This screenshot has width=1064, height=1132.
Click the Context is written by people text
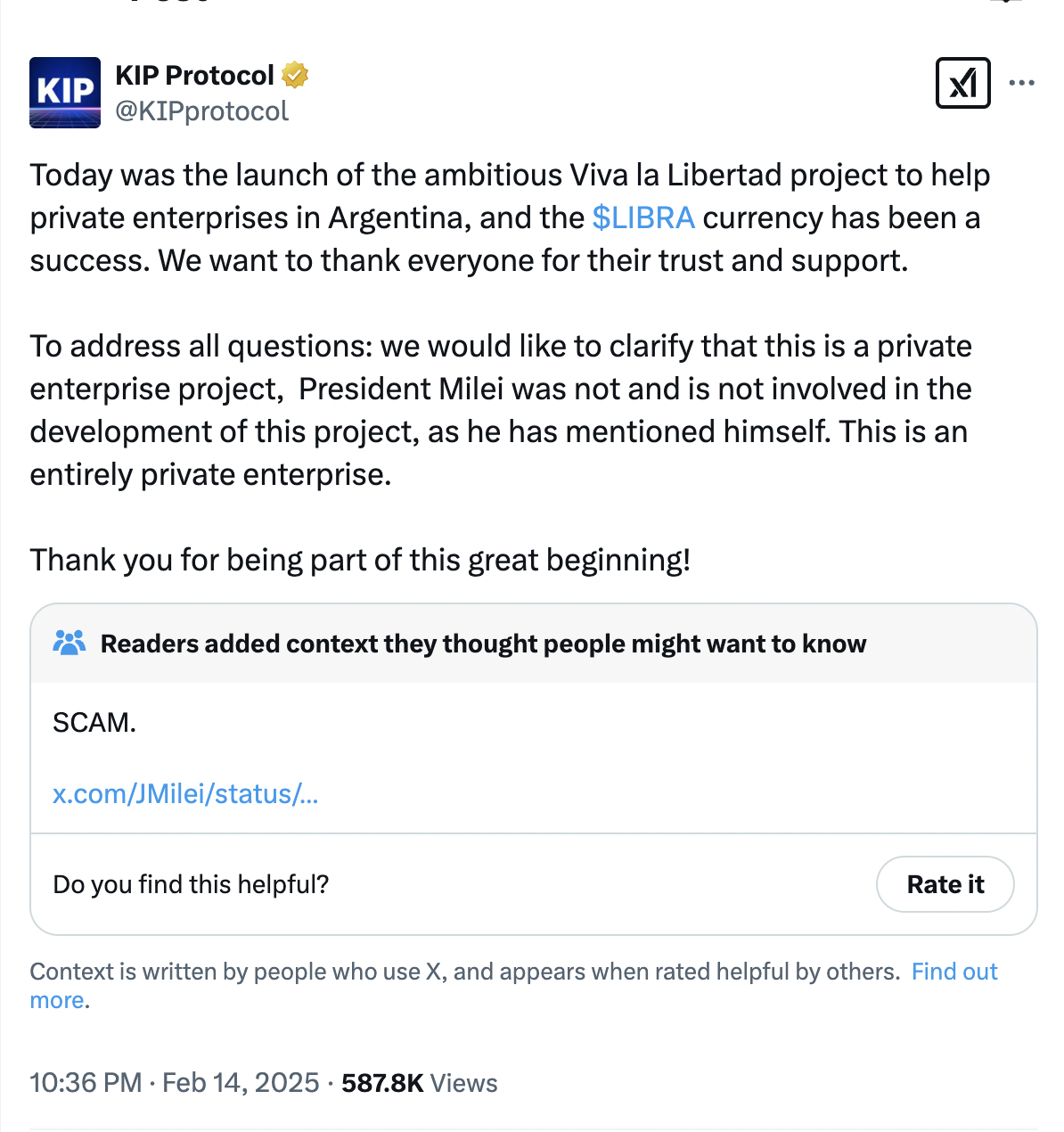(x=463, y=972)
